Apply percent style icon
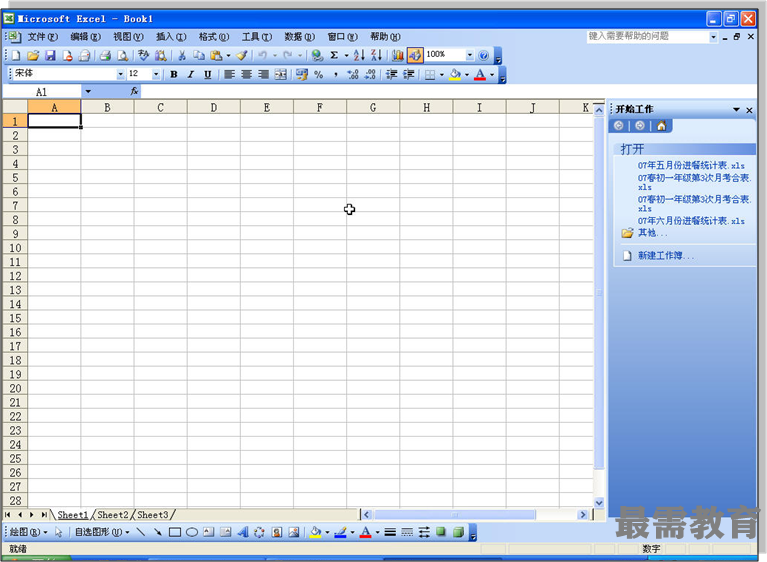 coord(318,74)
